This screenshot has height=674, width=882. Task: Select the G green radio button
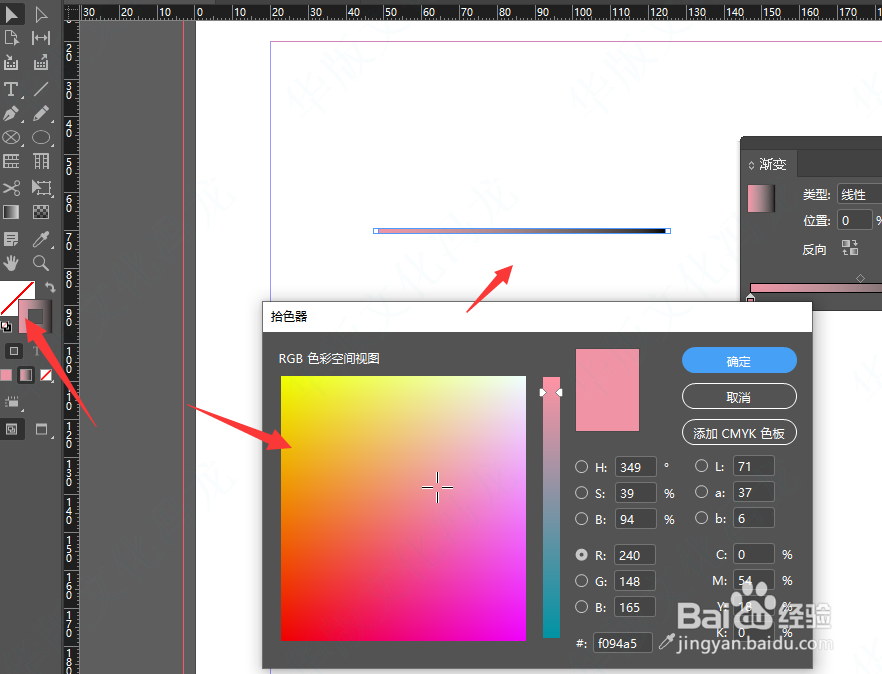click(x=582, y=581)
